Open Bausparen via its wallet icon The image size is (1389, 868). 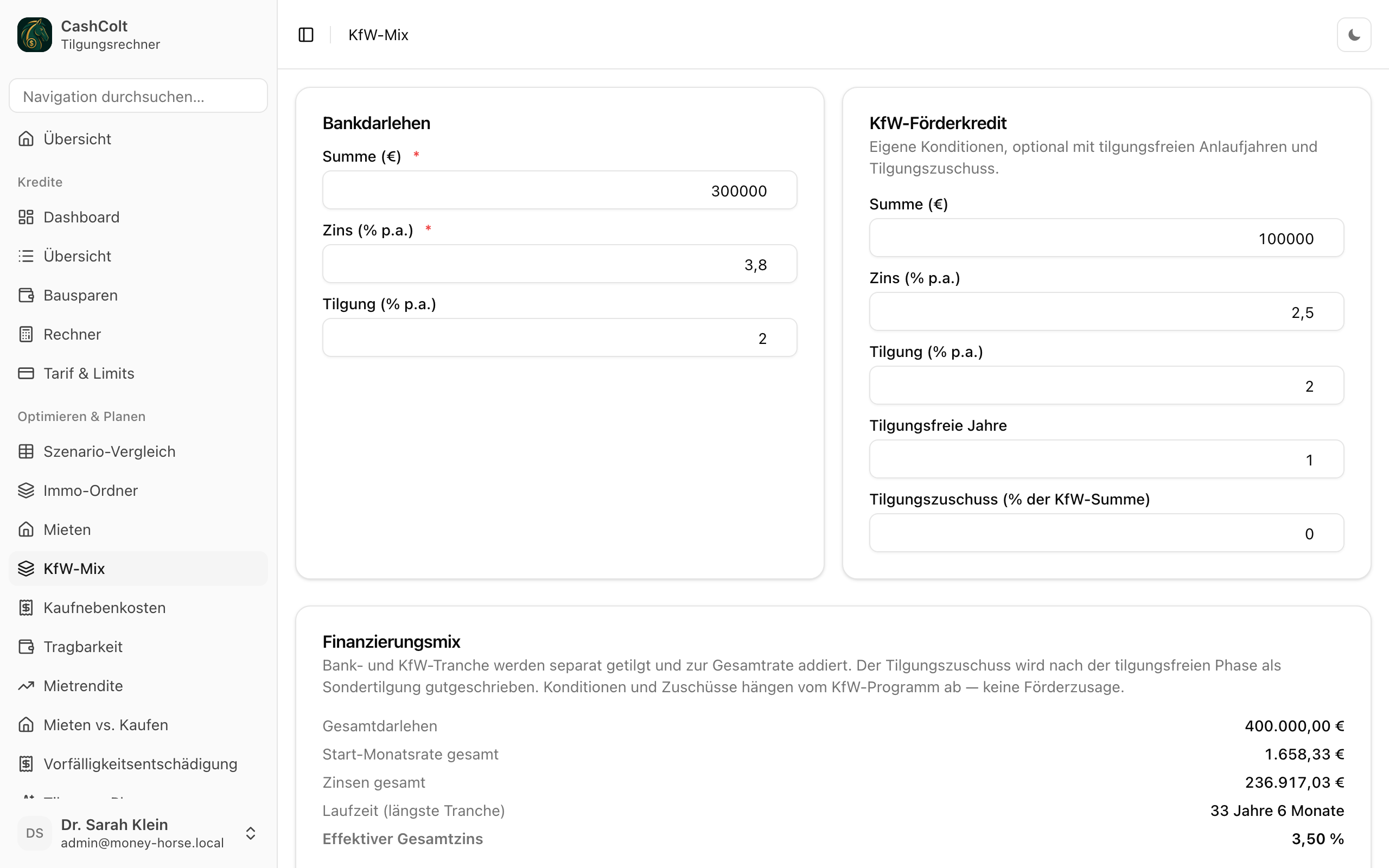click(26, 295)
